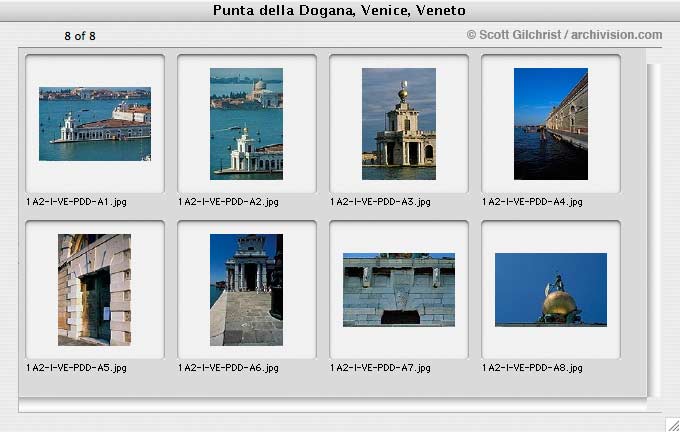Click the Scott Gilchrist archivision.com credit
This screenshot has width=680, height=432.
[564, 35]
